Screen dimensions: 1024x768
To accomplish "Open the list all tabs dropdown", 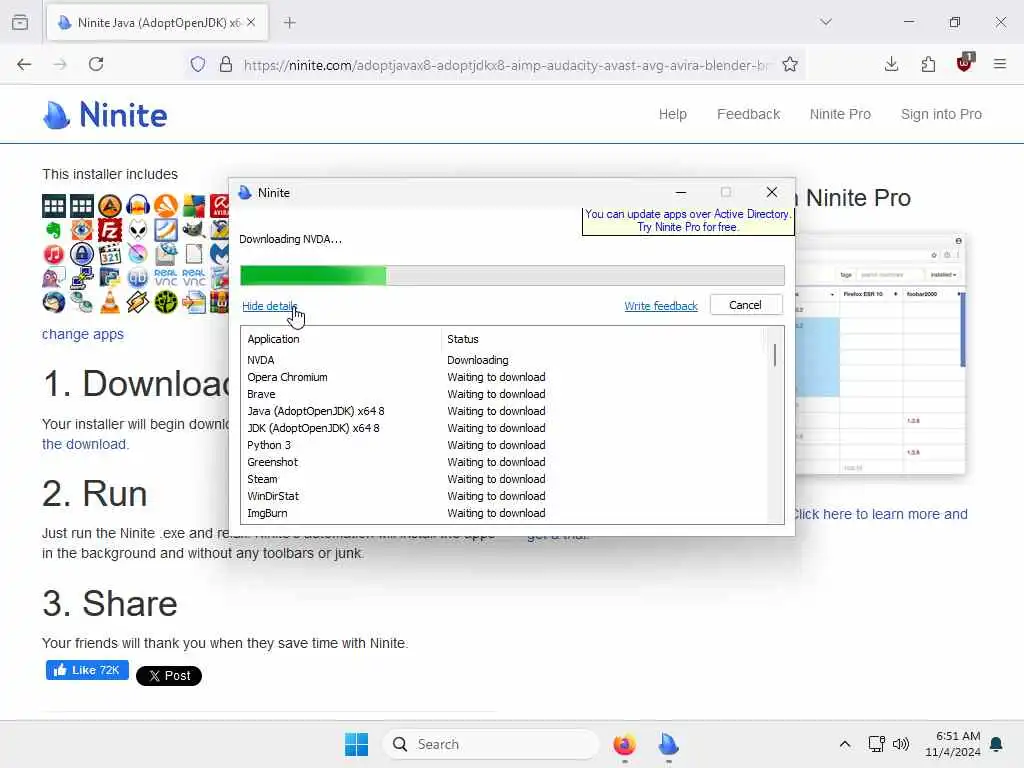I will [x=825, y=22].
